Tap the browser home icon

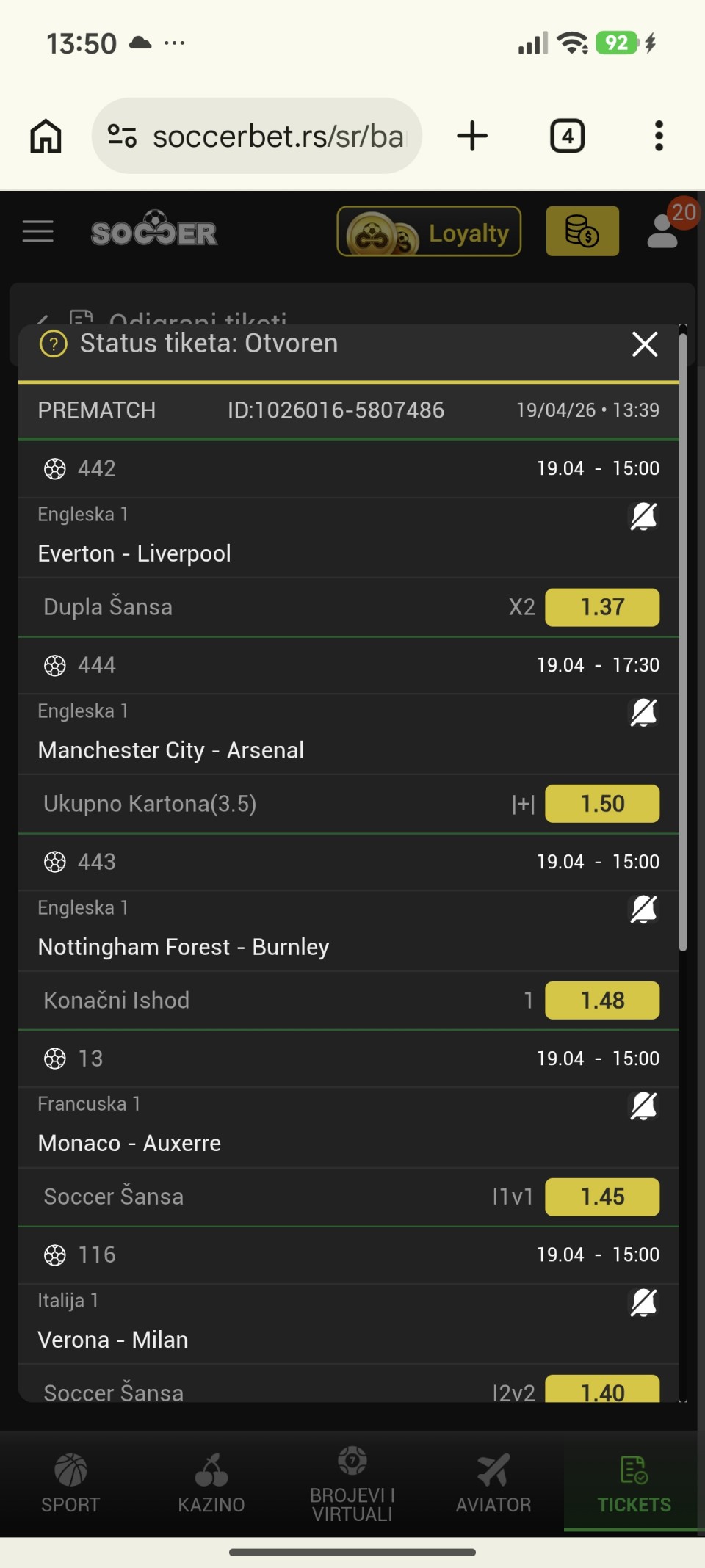click(x=46, y=137)
